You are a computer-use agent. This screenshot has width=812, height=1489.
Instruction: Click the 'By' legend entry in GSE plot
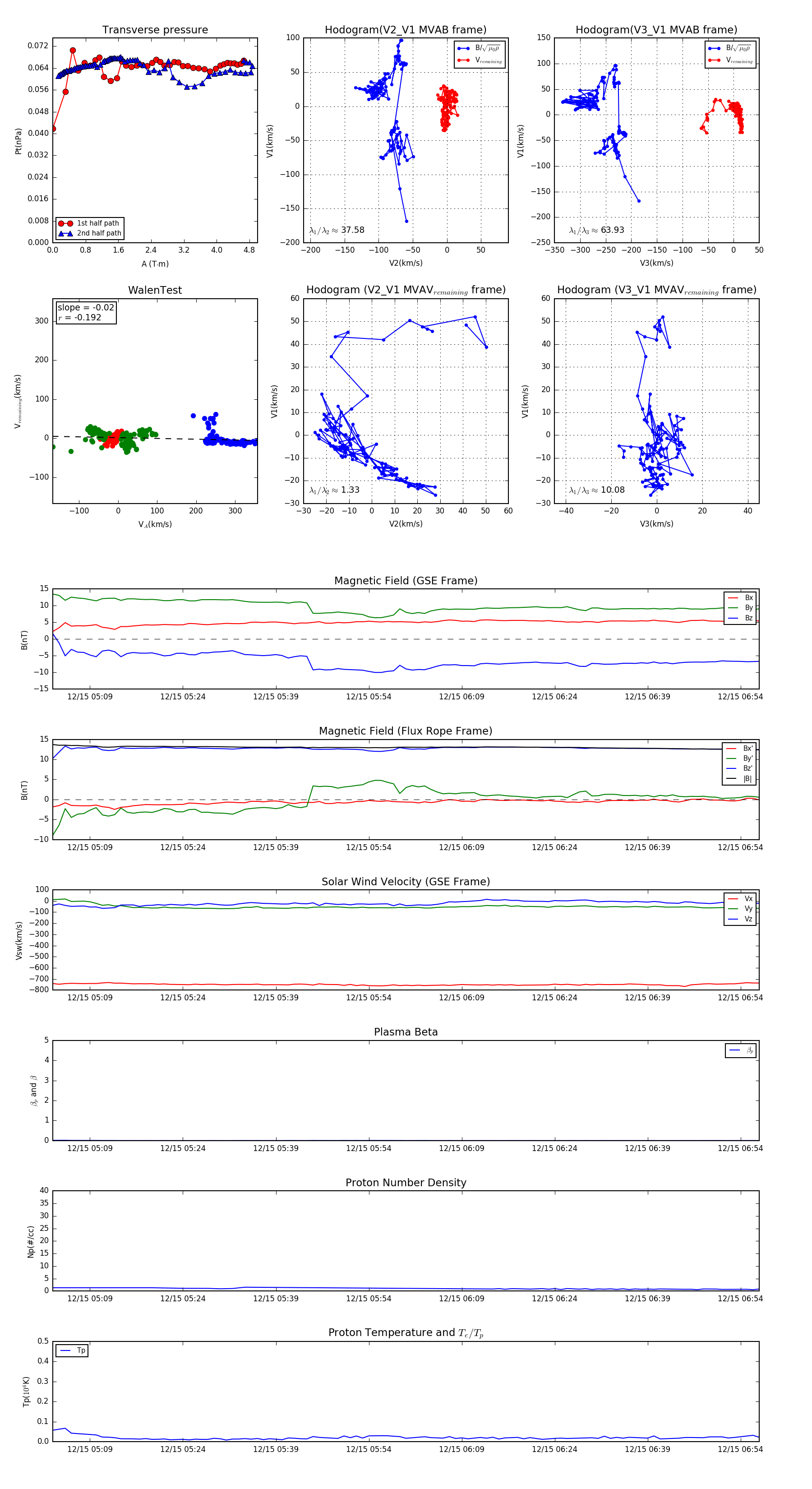740,607
